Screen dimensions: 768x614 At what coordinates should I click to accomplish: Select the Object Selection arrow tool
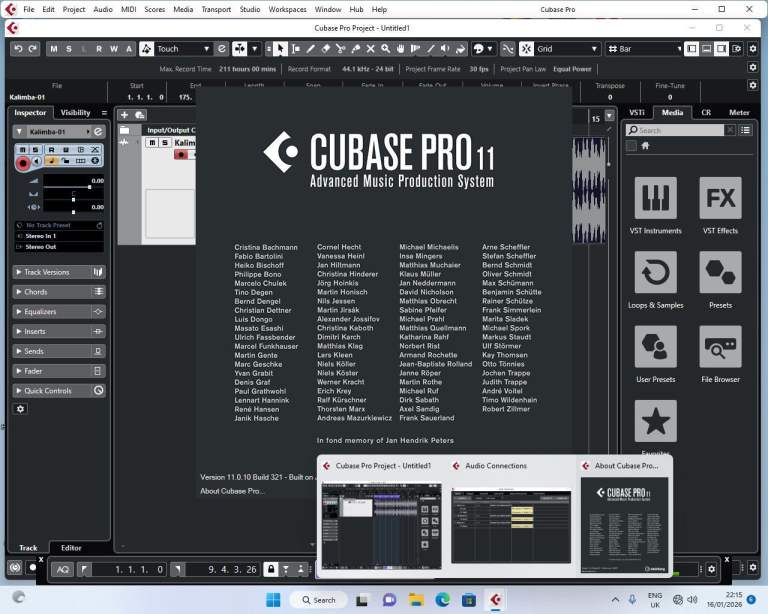click(x=281, y=49)
